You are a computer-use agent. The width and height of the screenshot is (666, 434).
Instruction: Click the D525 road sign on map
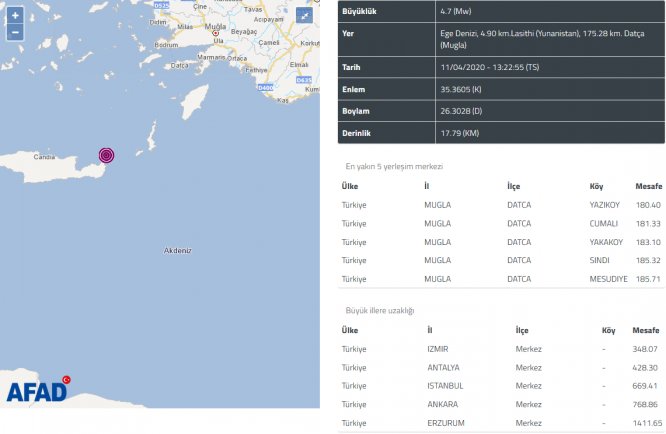(x=161, y=6)
